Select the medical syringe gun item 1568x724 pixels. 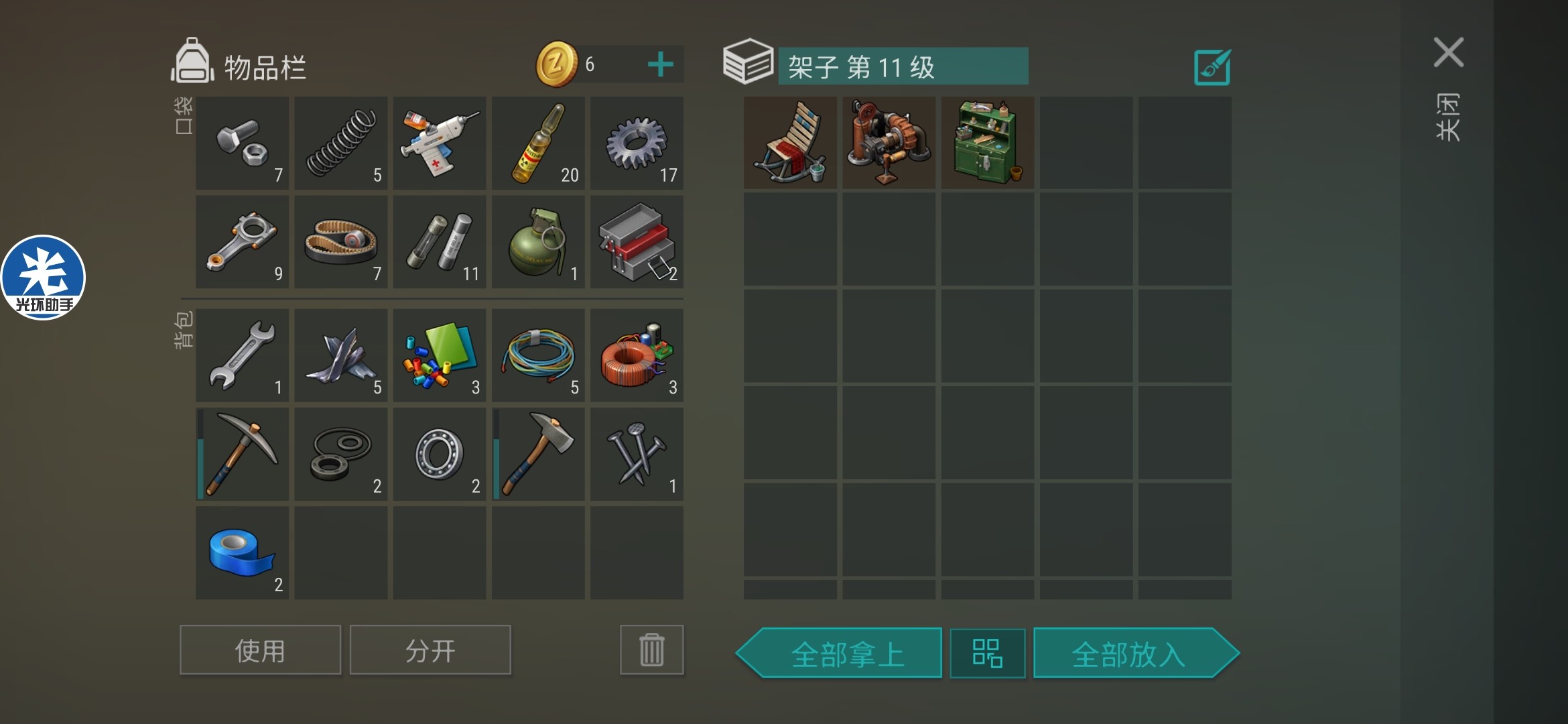pyautogui.click(x=439, y=143)
